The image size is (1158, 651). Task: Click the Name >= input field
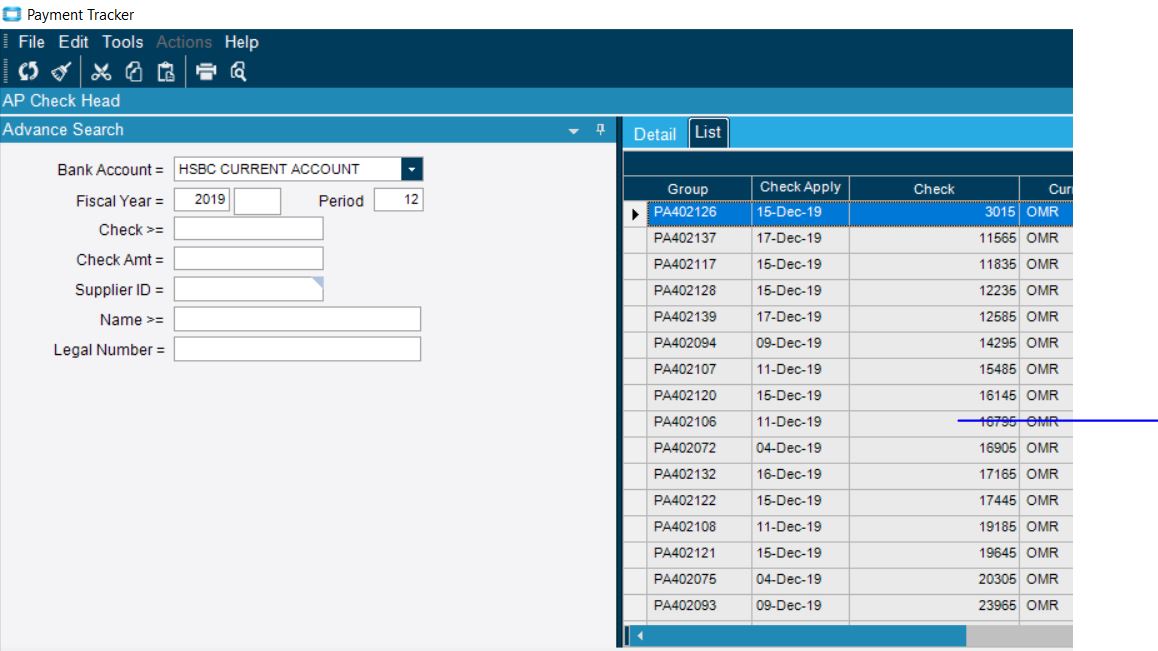point(297,319)
